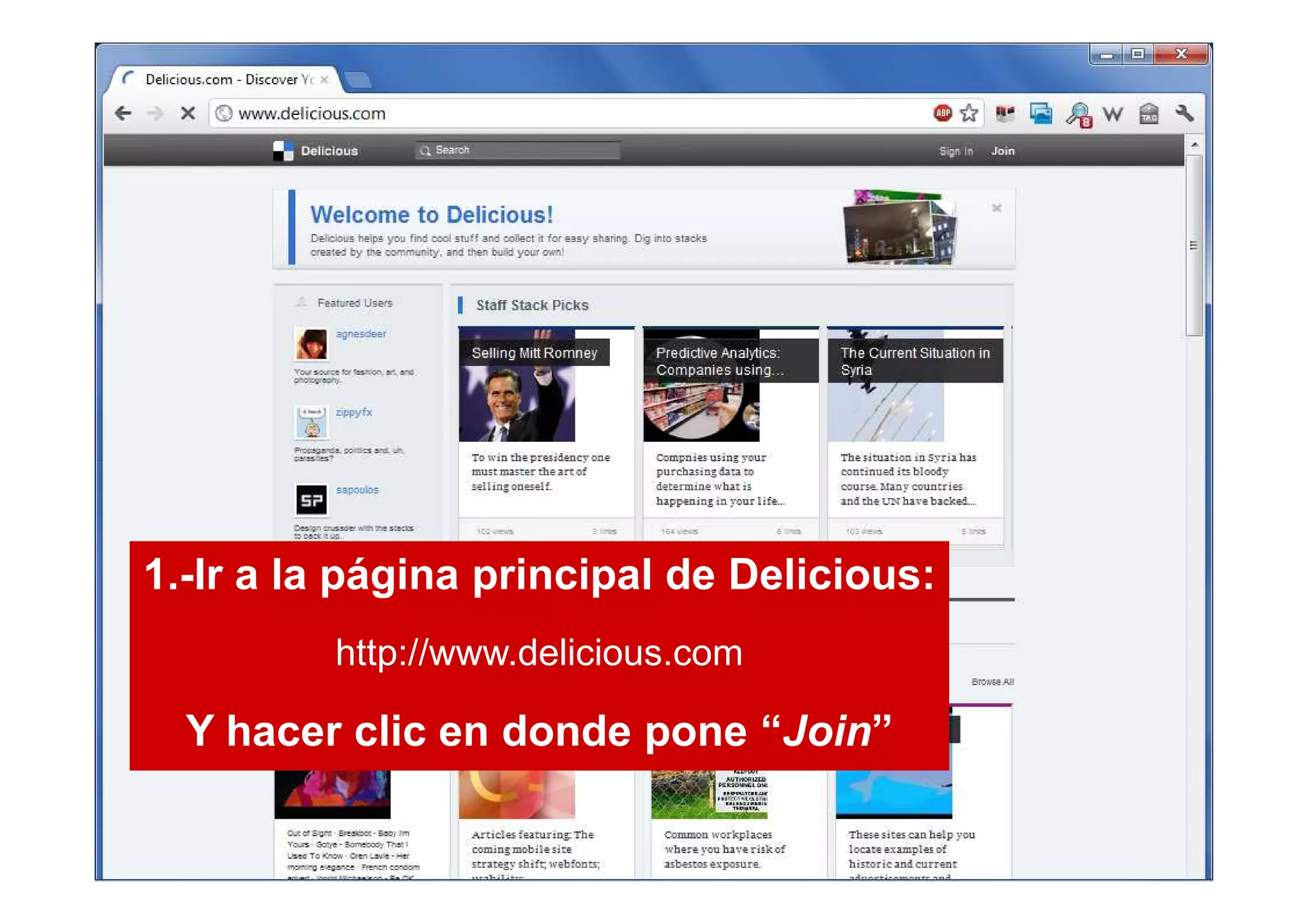Stop page loading with X button
Image resolution: width=1308 pixels, height=924 pixels.
(x=188, y=114)
